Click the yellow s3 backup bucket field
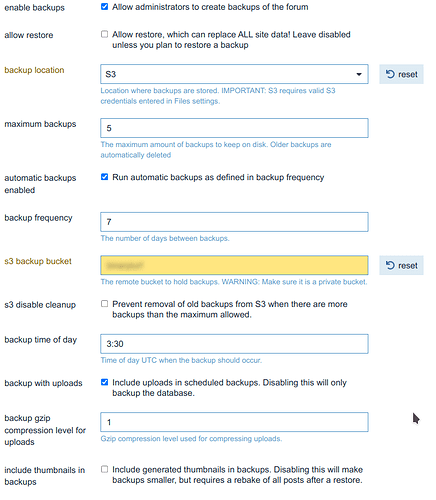This screenshot has height=500, width=436. tap(234, 265)
